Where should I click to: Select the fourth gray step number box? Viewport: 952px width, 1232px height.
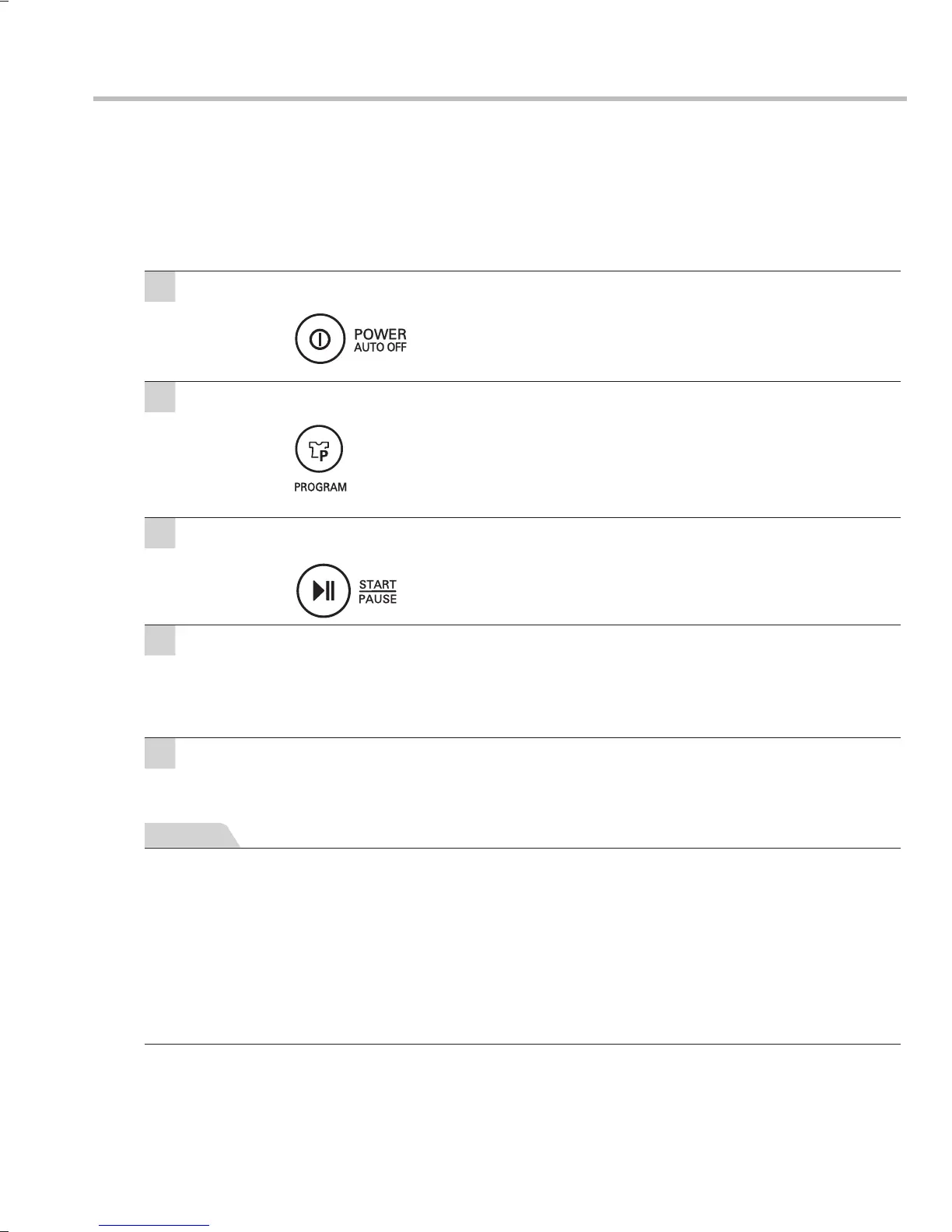point(160,641)
